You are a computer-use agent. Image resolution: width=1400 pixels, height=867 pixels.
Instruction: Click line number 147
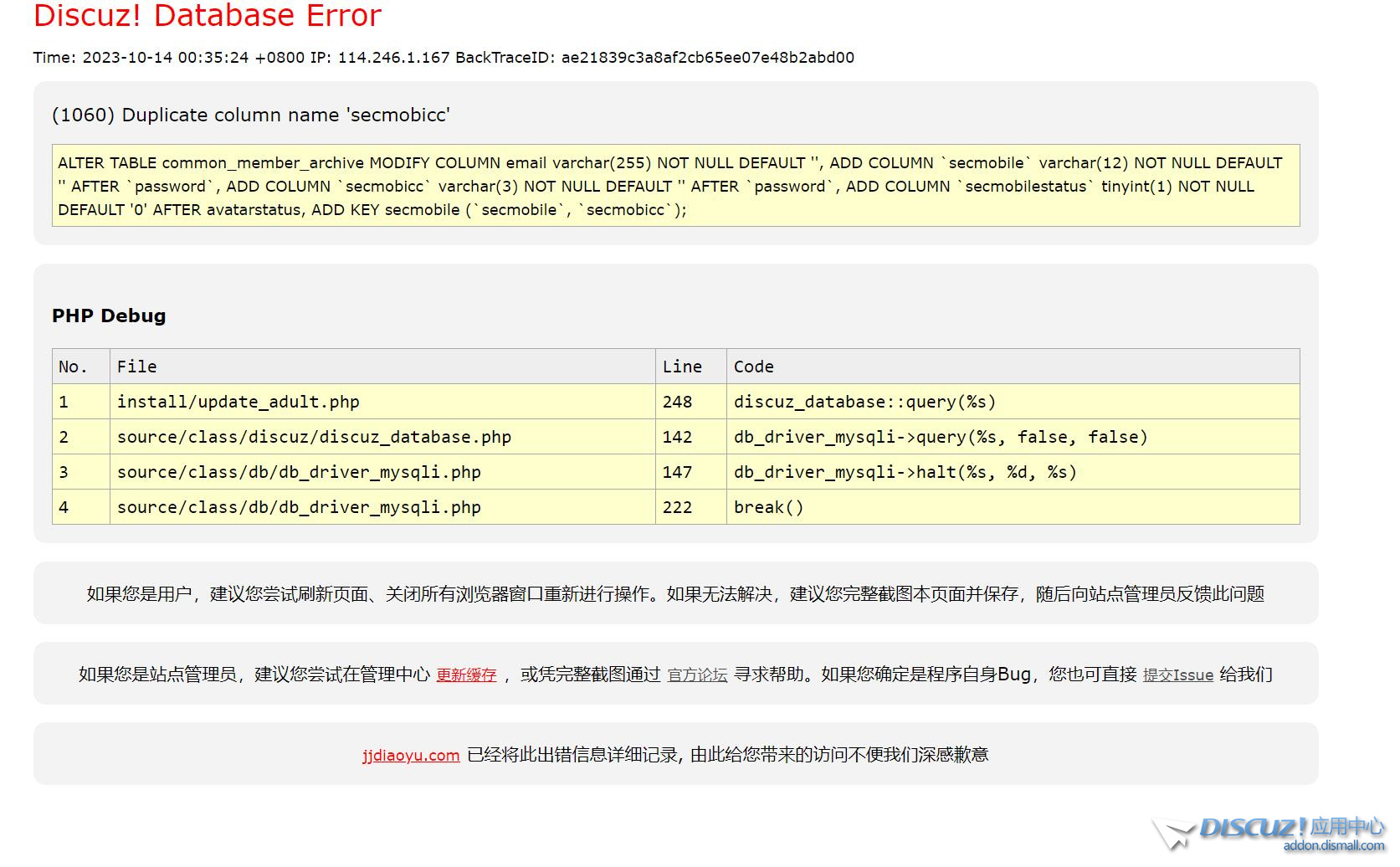point(691,472)
